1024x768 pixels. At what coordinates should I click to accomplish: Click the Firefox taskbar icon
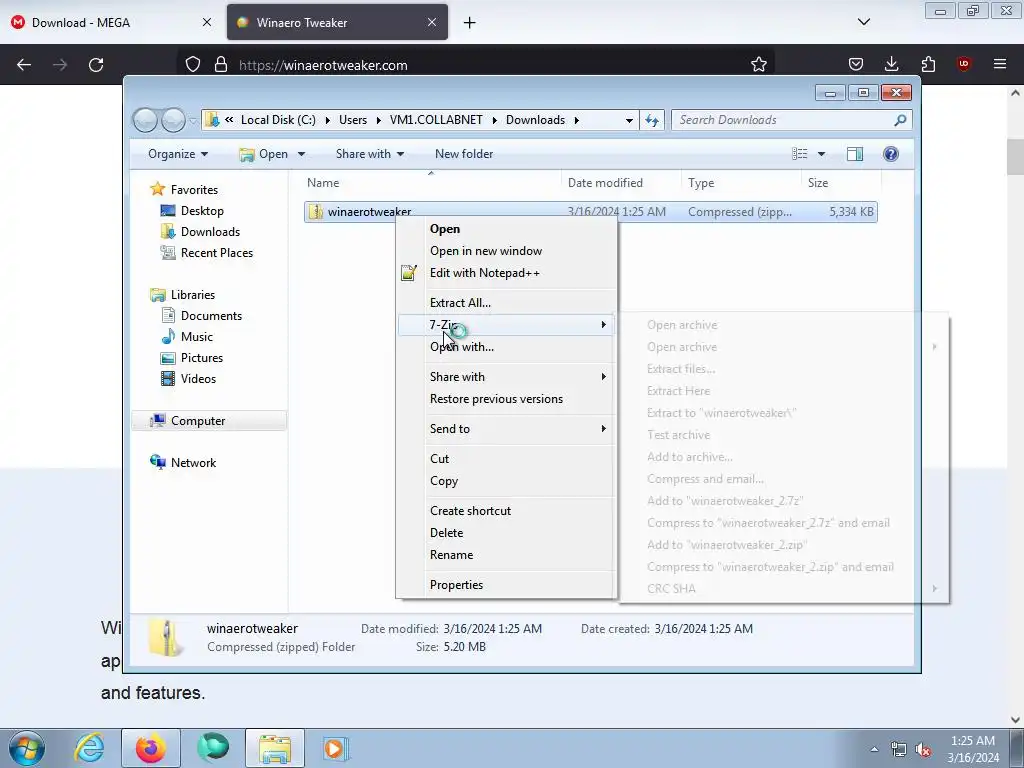tap(151, 748)
